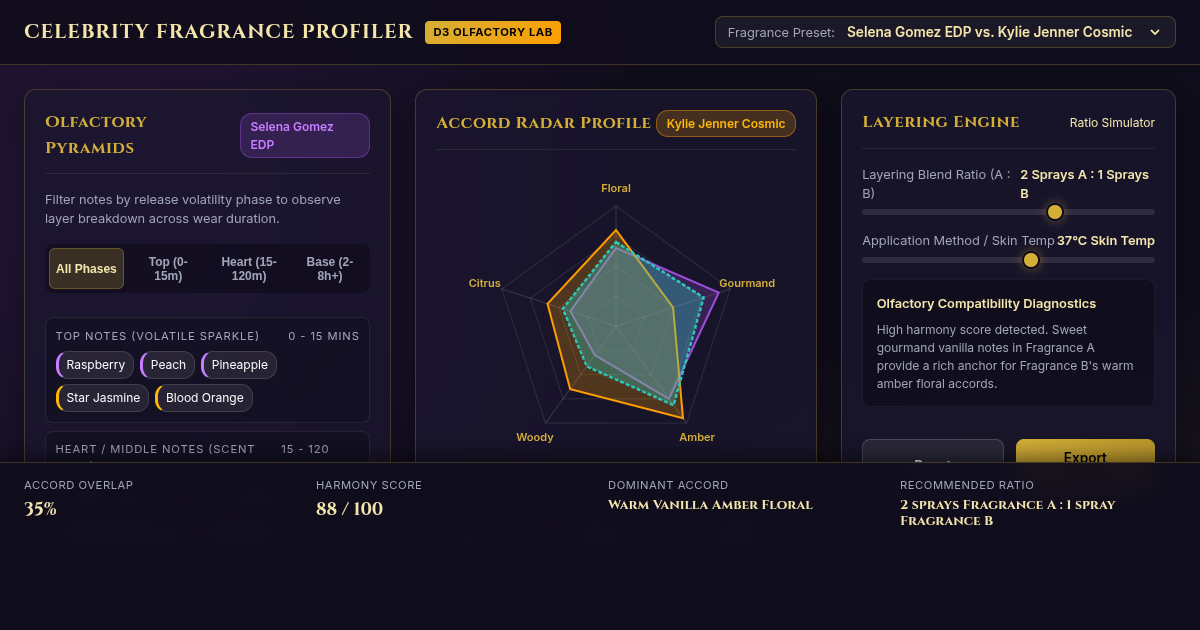Select the Star Jasmine note chip

point(102,398)
